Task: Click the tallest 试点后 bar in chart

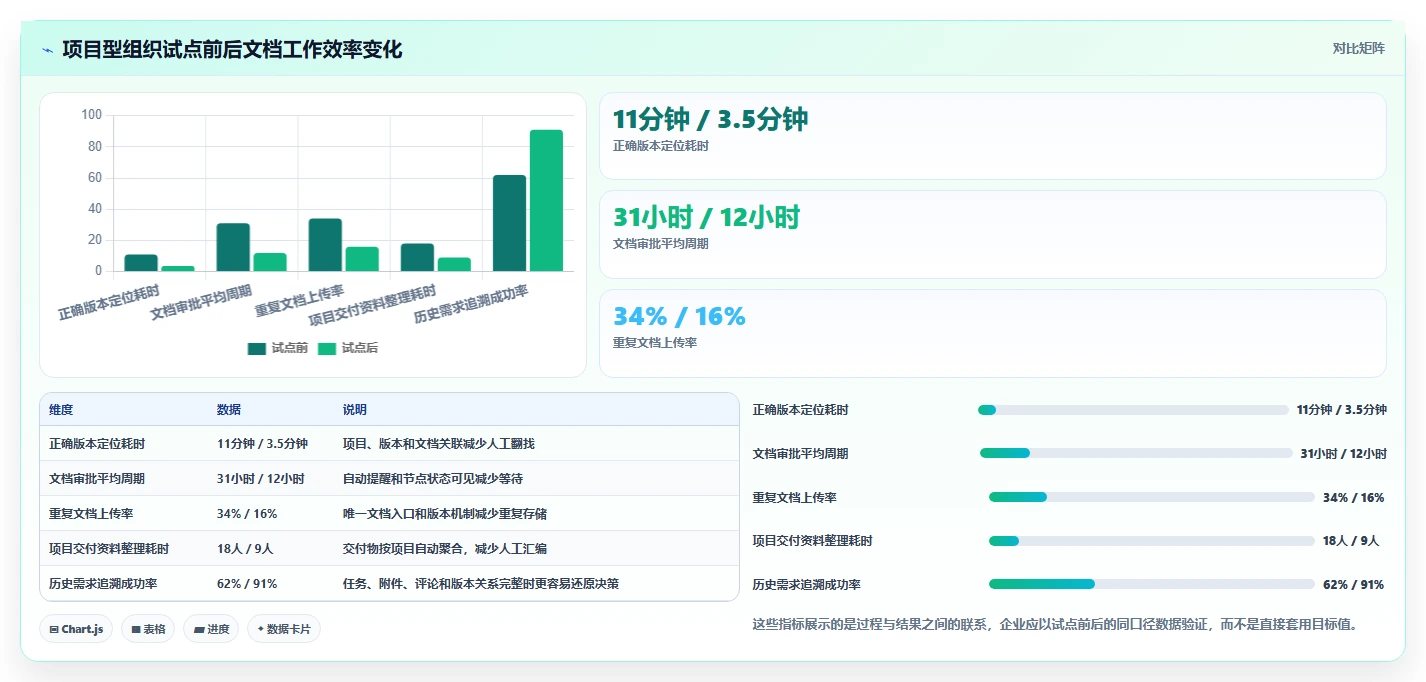Action: point(546,200)
